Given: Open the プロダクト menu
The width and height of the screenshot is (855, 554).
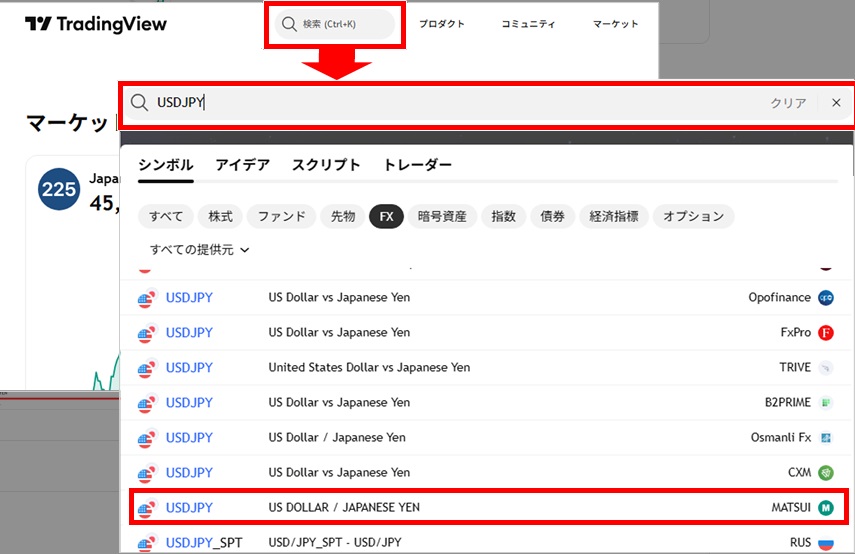Looking at the screenshot, I should click(x=442, y=24).
